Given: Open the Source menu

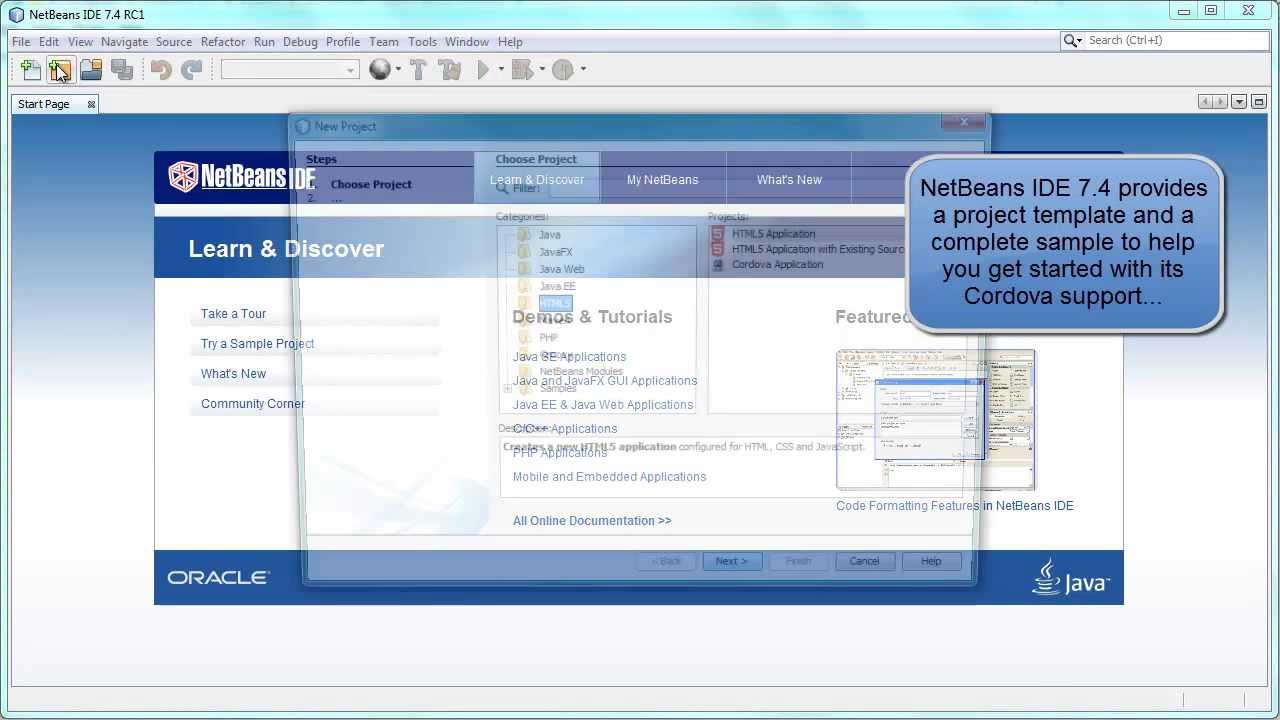Looking at the screenshot, I should tap(174, 42).
